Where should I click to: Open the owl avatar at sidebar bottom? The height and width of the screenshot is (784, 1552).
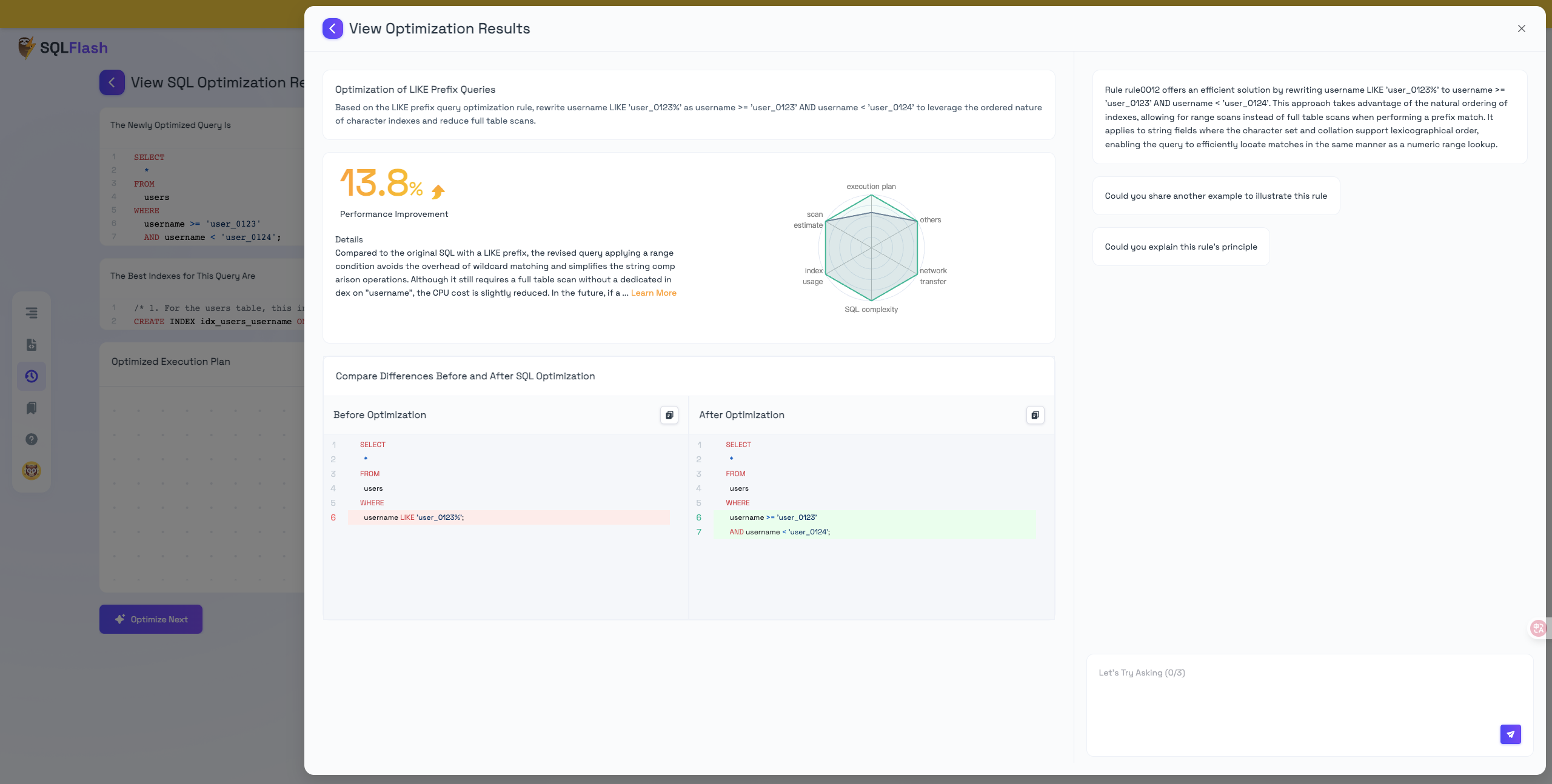pyautogui.click(x=32, y=470)
